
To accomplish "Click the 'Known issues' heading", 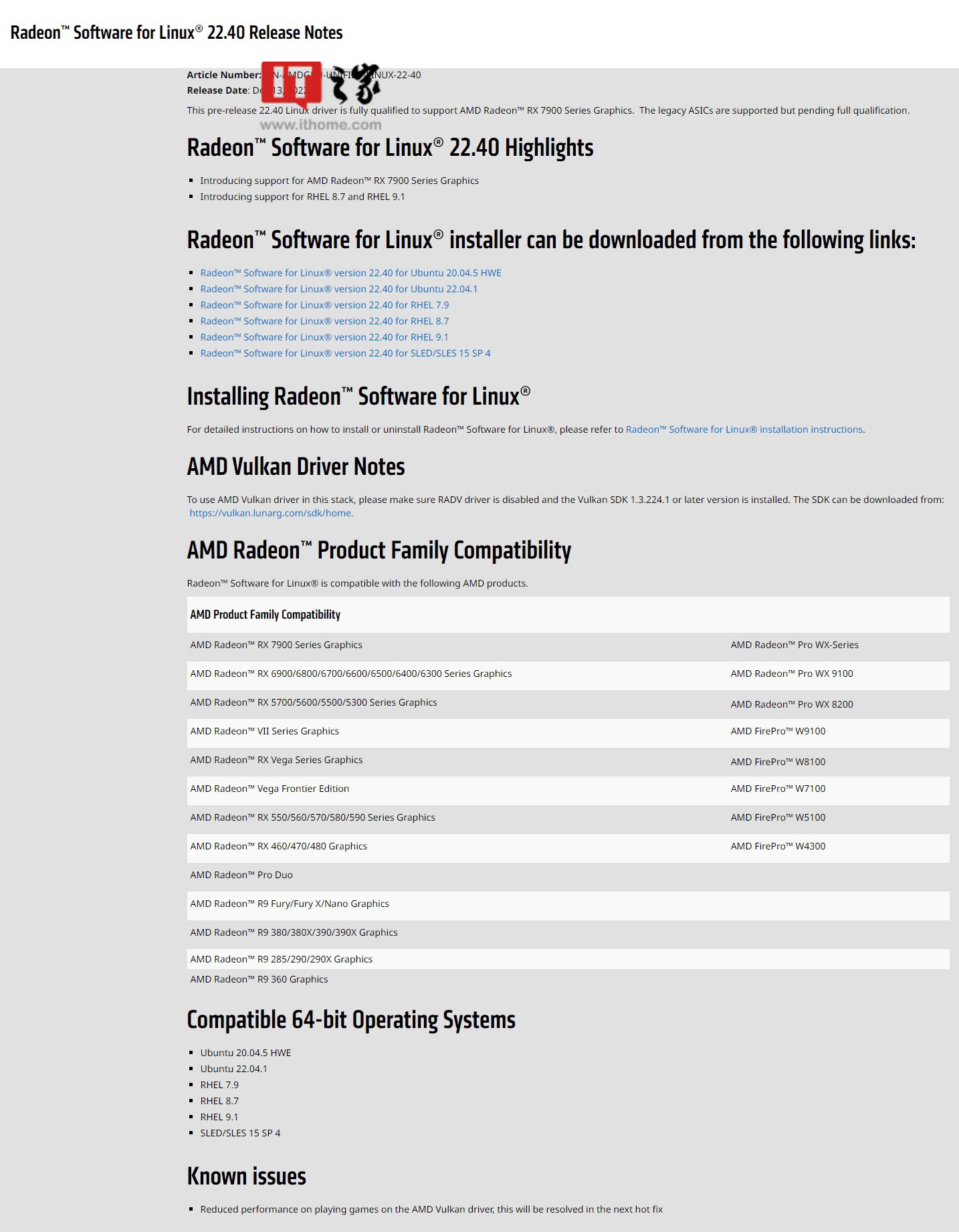I will tap(246, 1176).
